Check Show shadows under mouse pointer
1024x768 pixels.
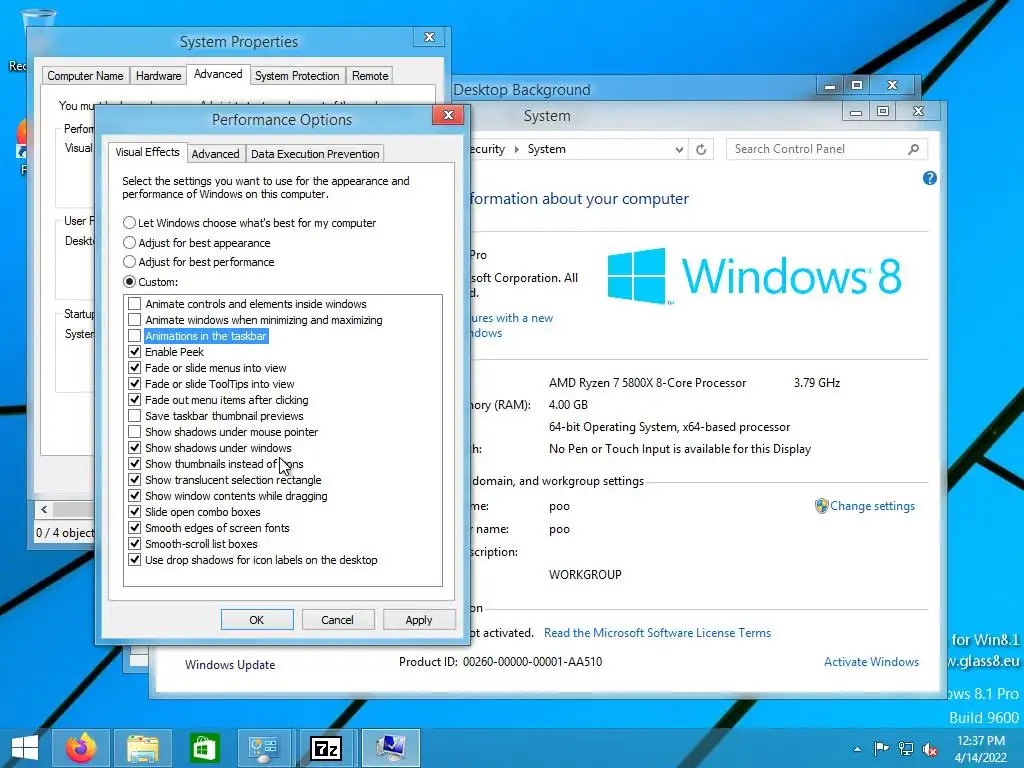(135, 432)
